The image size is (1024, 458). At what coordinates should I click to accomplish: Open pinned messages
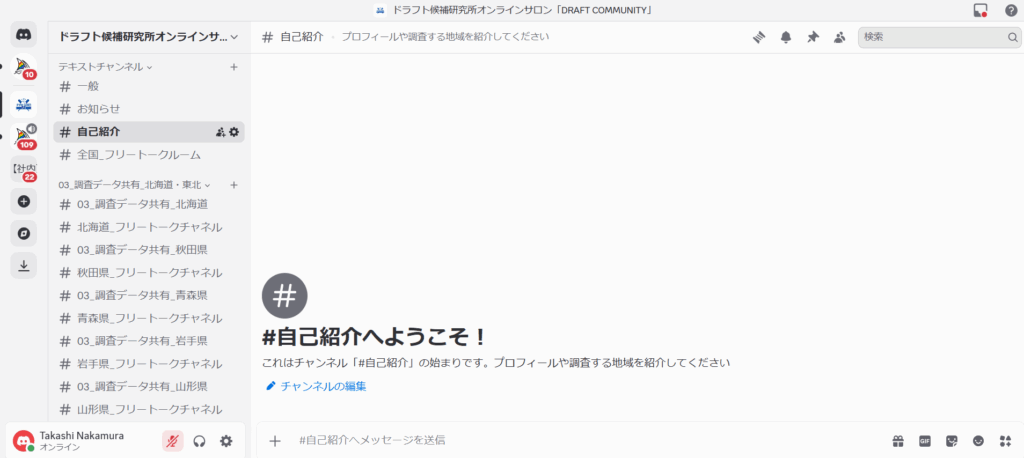(812, 37)
